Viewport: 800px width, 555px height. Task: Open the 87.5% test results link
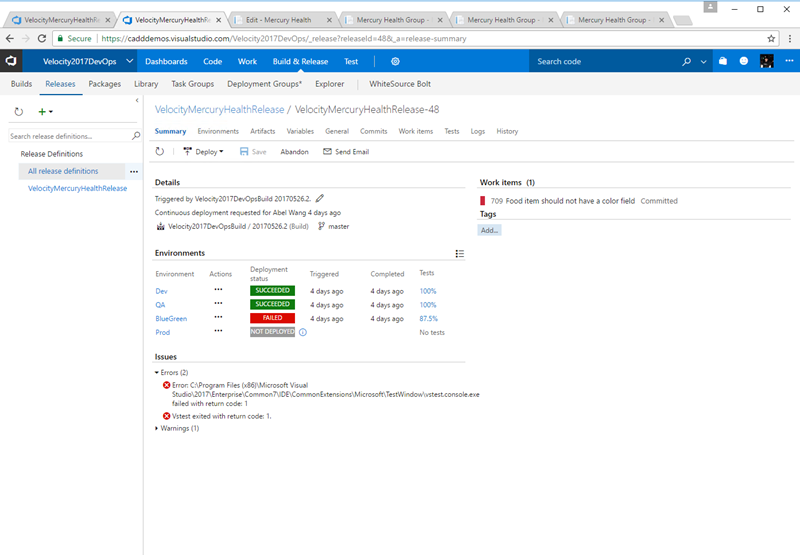(x=429, y=318)
